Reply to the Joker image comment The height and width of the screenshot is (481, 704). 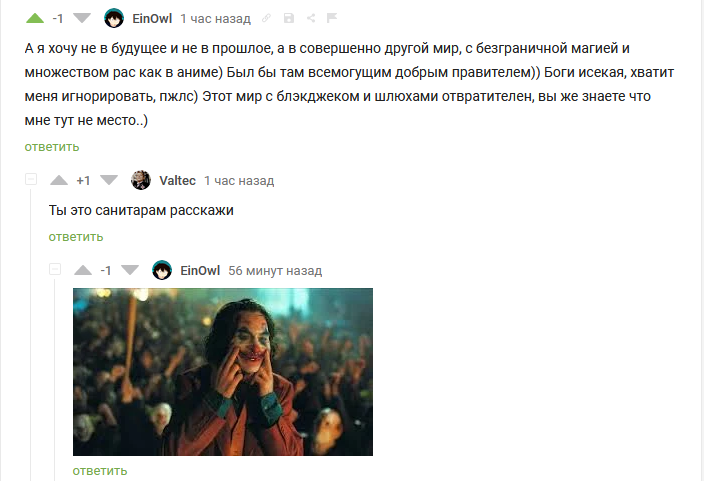[x=100, y=471]
